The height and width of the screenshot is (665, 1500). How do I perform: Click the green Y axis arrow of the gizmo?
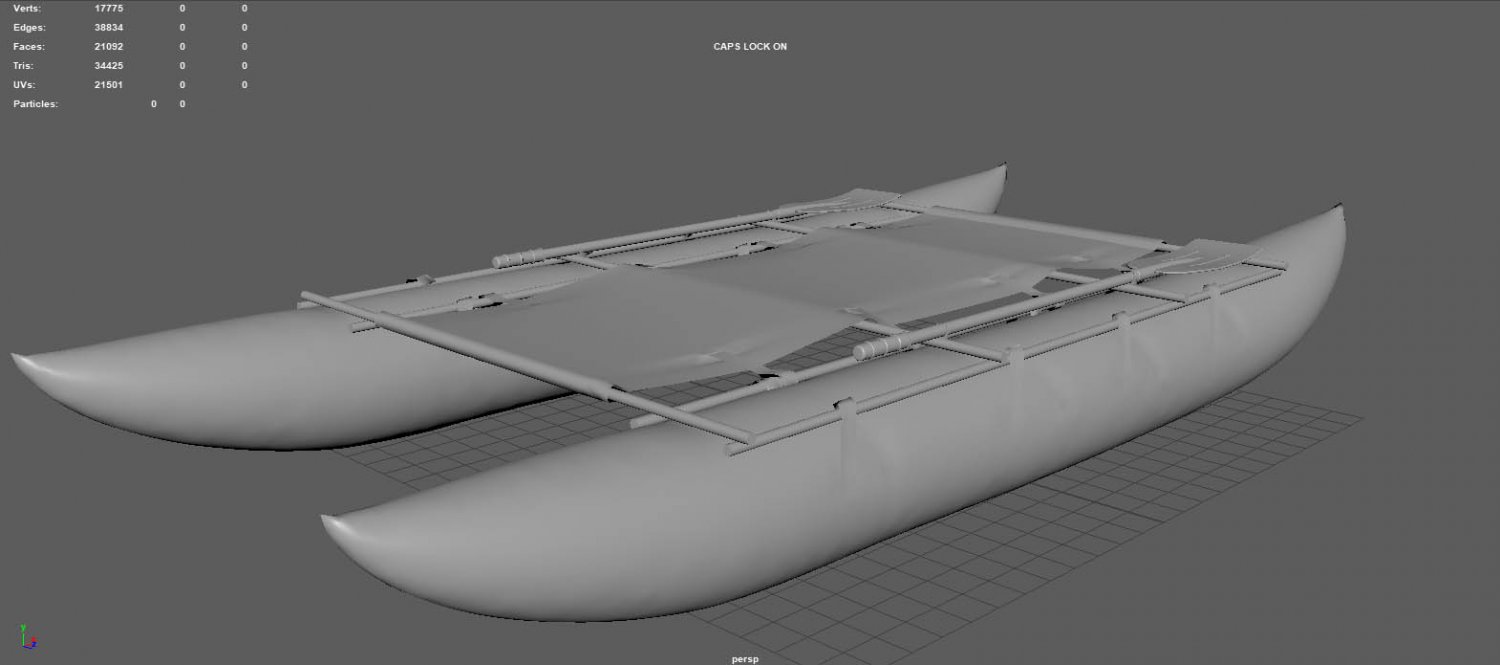23,628
